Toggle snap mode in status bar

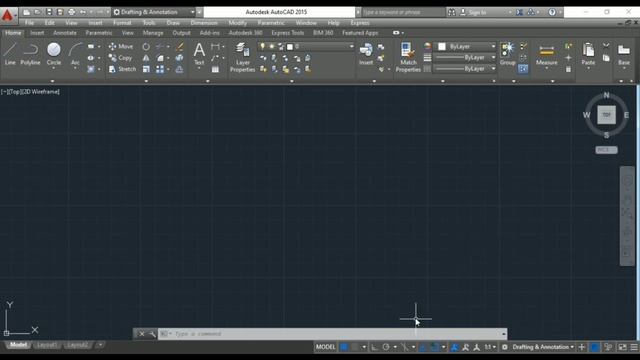tap(355, 347)
